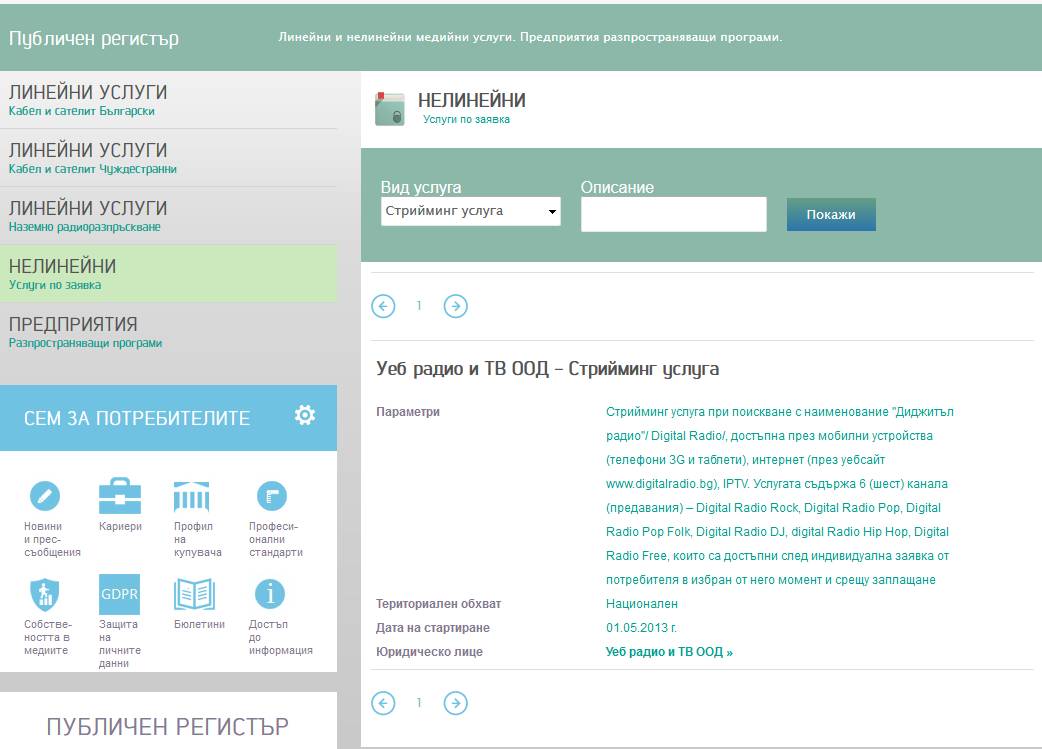This screenshot has height=749, width=1042.
Task: Click the Покажи button
Action: [831, 215]
